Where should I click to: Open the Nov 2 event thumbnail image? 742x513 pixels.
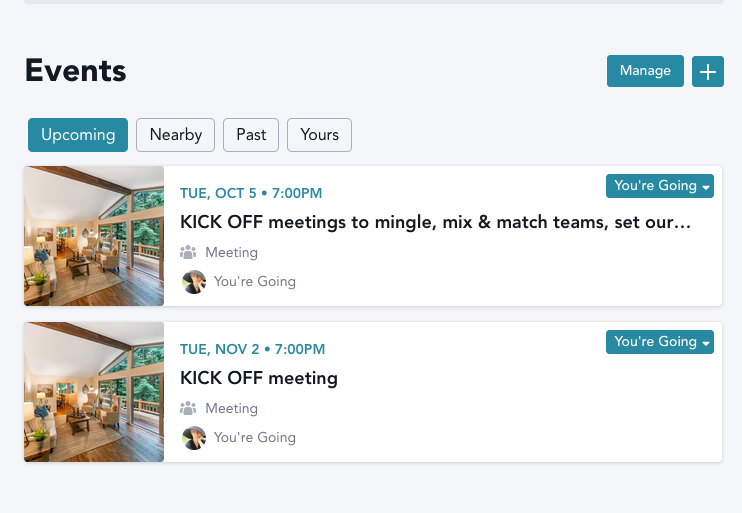coord(94,392)
